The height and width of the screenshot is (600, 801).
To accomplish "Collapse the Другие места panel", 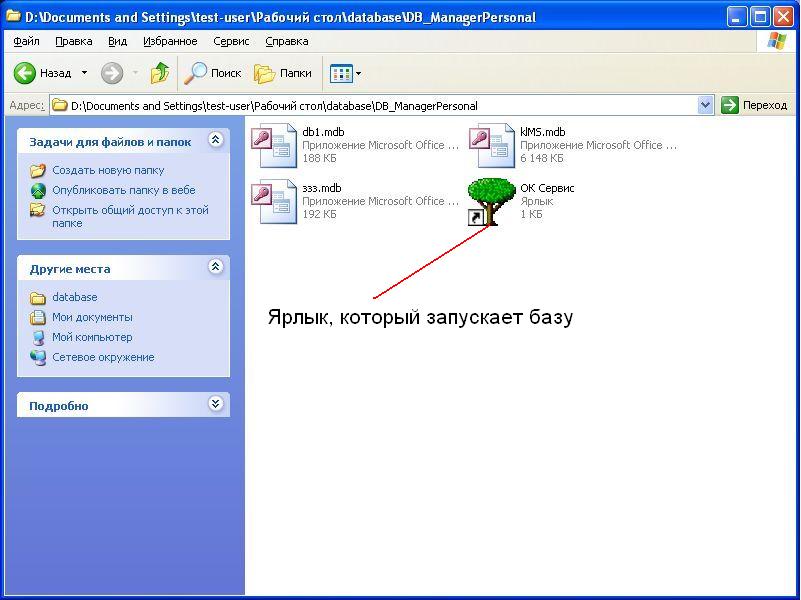I will [x=216, y=267].
